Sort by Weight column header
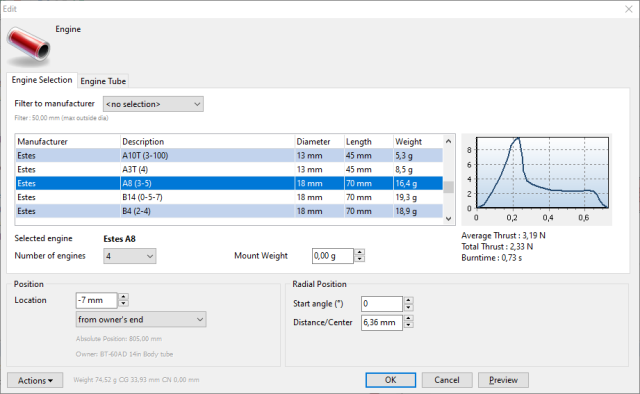This screenshot has height=394, width=640. point(418,142)
